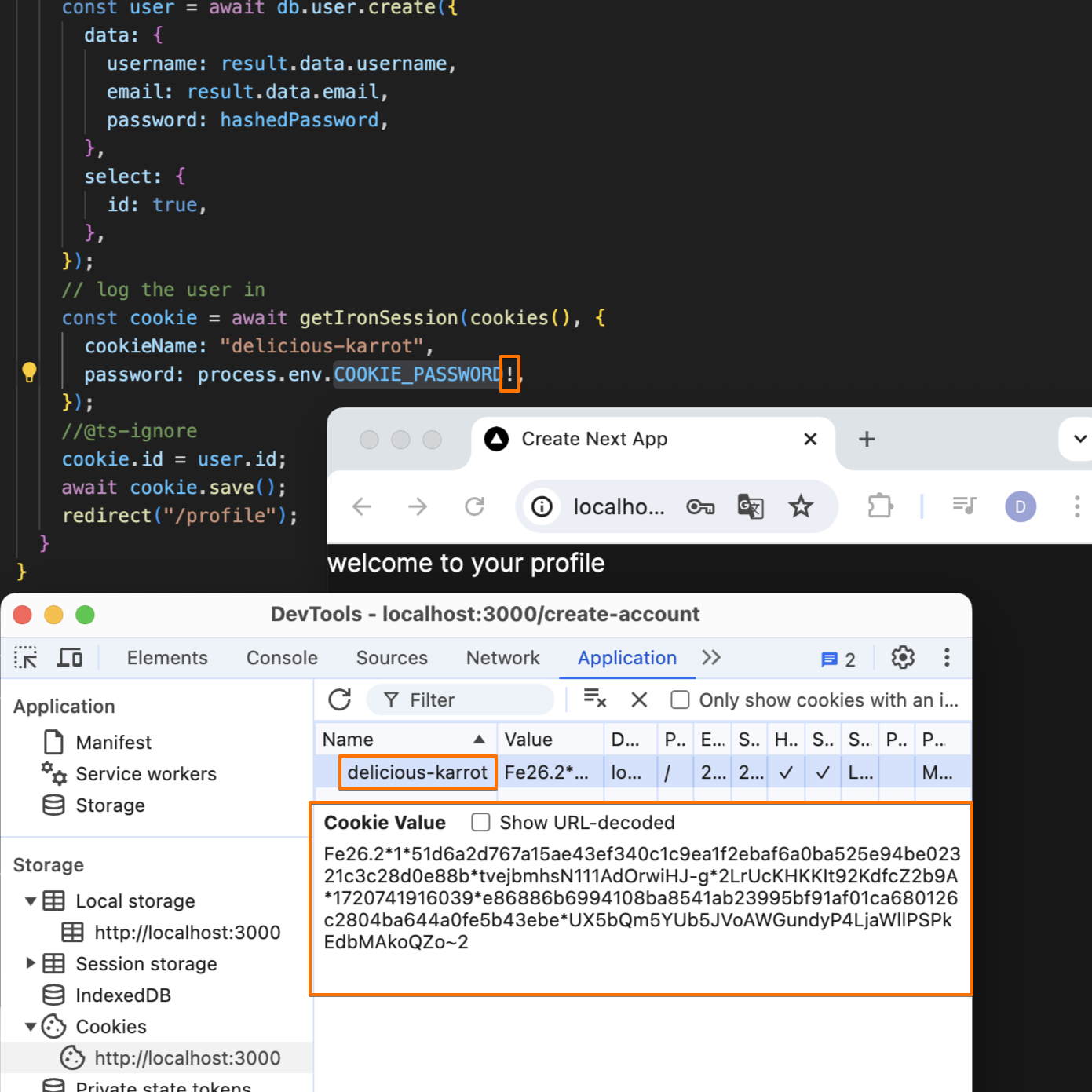This screenshot has width=1092, height=1092.
Task: Delete selected cookie with the X icon
Action: (x=640, y=699)
